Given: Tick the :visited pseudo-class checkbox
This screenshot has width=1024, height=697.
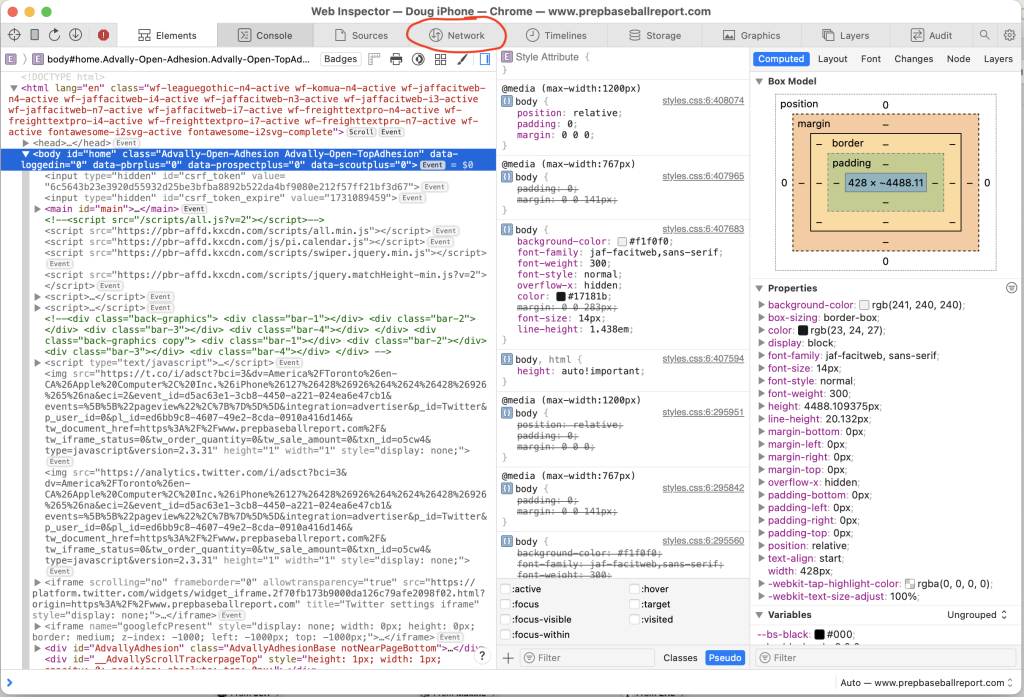Looking at the screenshot, I should pos(634,619).
